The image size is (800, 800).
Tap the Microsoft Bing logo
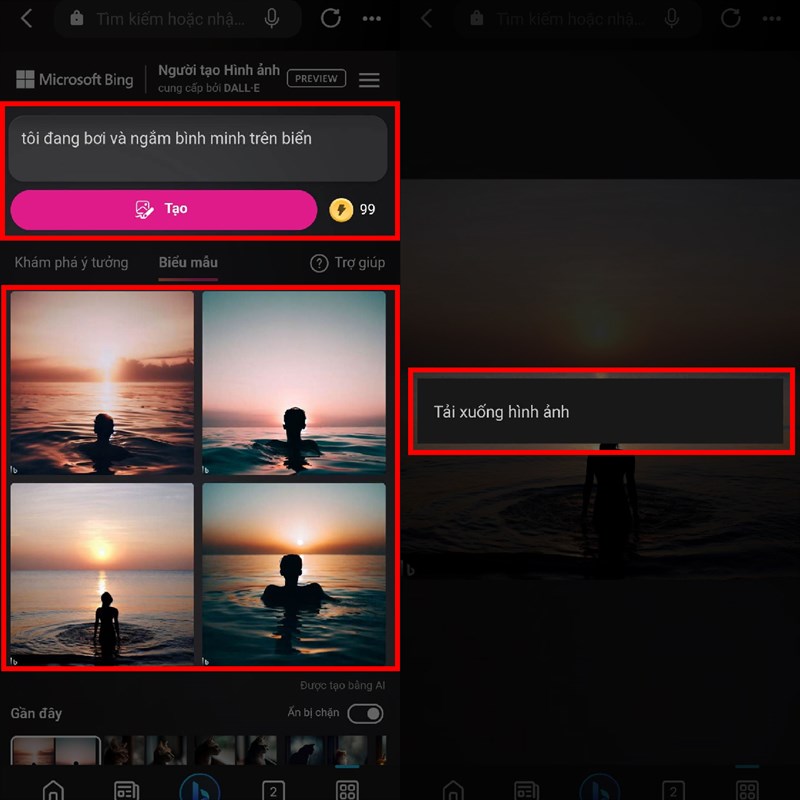(x=75, y=80)
